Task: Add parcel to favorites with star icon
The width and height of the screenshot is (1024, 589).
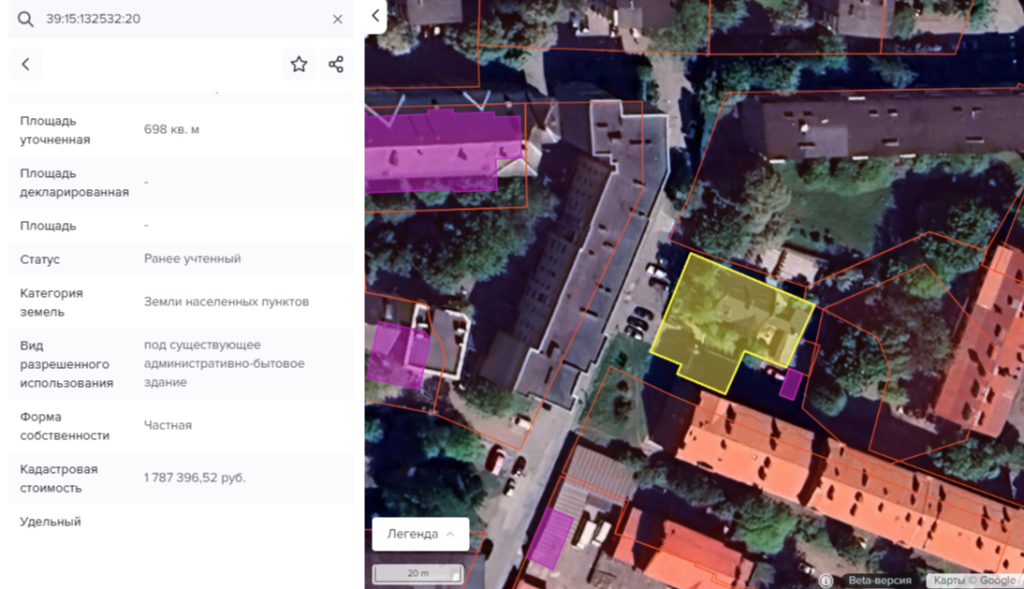Action: pos(298,64)
